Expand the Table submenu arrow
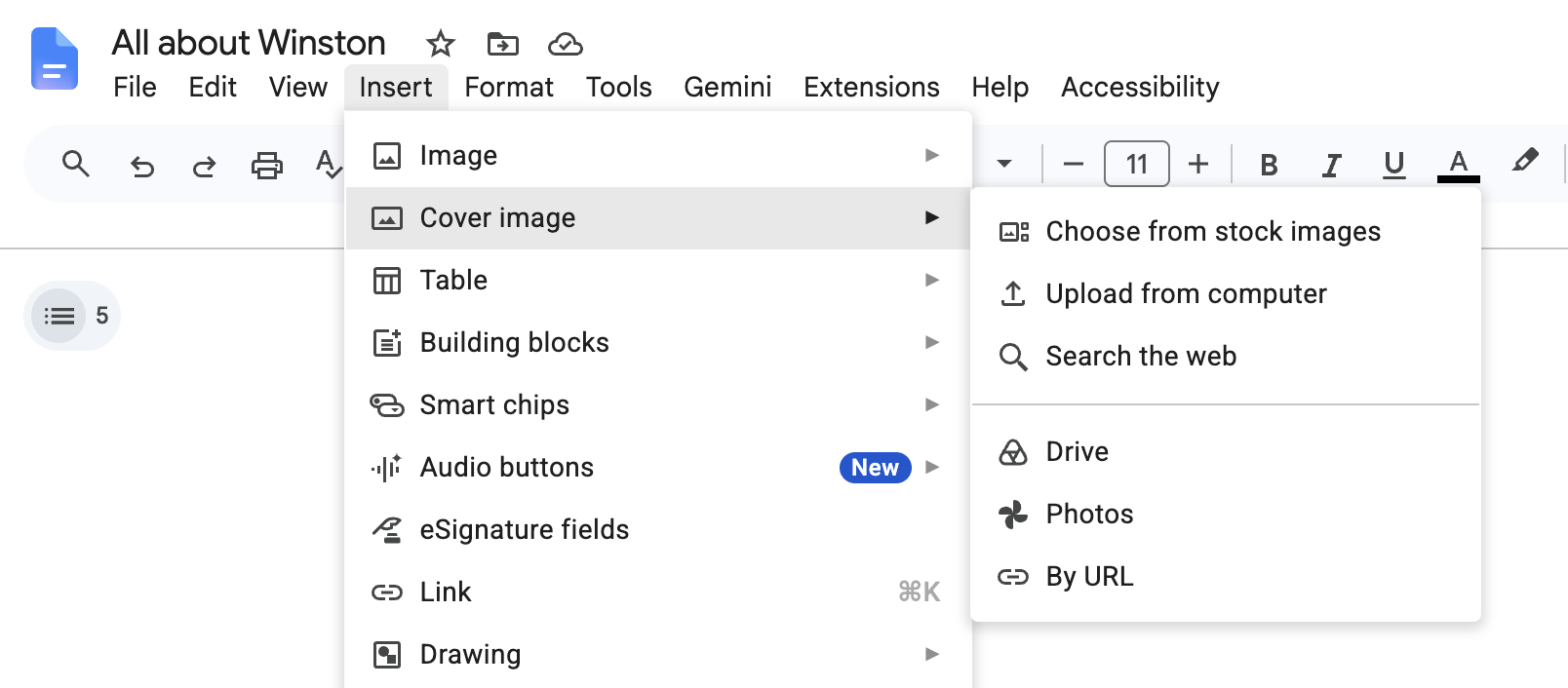This screenshot has height=688, width=1568. tap(932, 280)
